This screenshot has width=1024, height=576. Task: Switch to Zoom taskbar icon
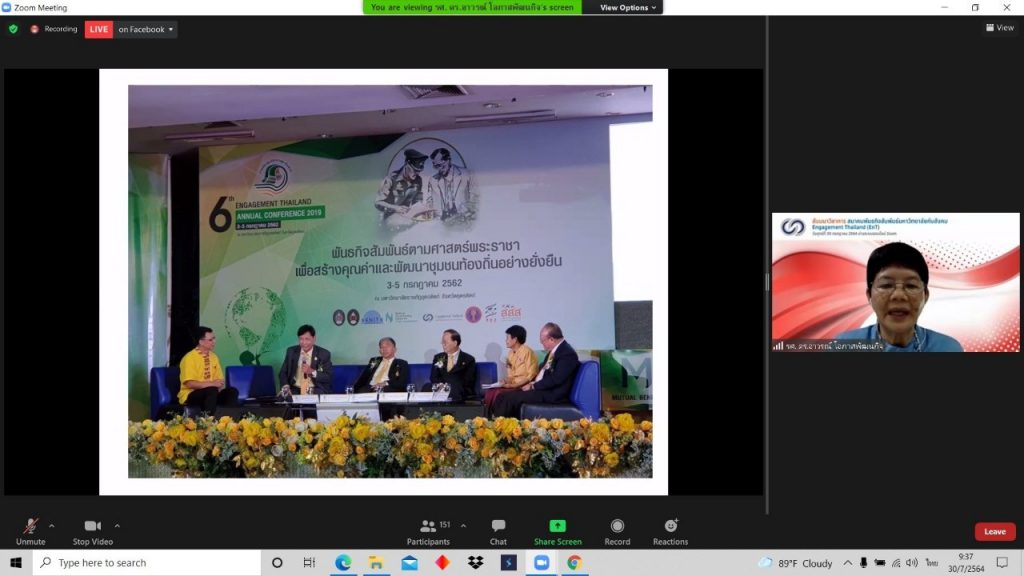[x=541, y=562]
